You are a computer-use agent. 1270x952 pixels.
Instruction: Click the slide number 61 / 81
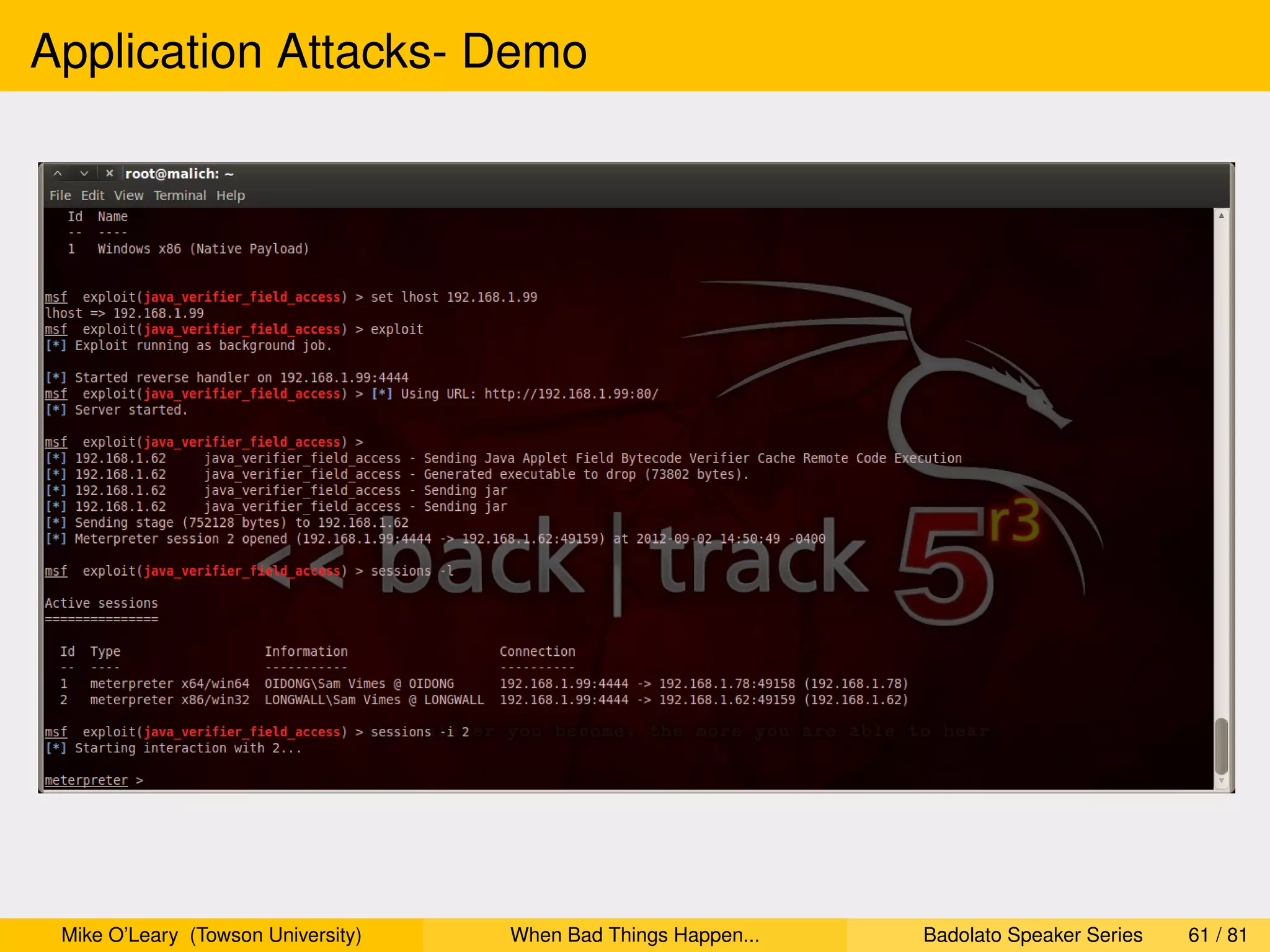click(1218, 935)
